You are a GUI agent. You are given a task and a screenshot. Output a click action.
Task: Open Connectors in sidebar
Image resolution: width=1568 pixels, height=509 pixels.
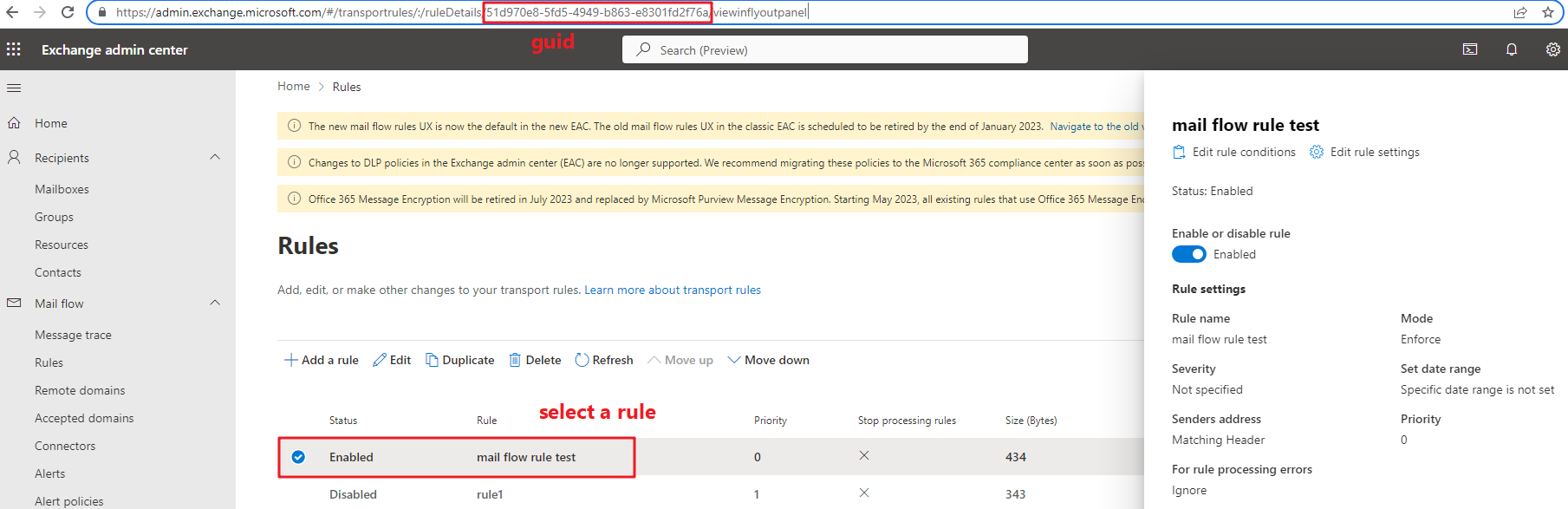(x=65, y=446)
